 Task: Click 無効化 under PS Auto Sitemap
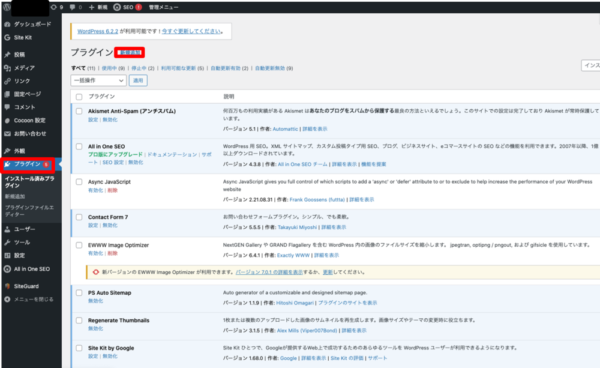[x=95, y=301]
